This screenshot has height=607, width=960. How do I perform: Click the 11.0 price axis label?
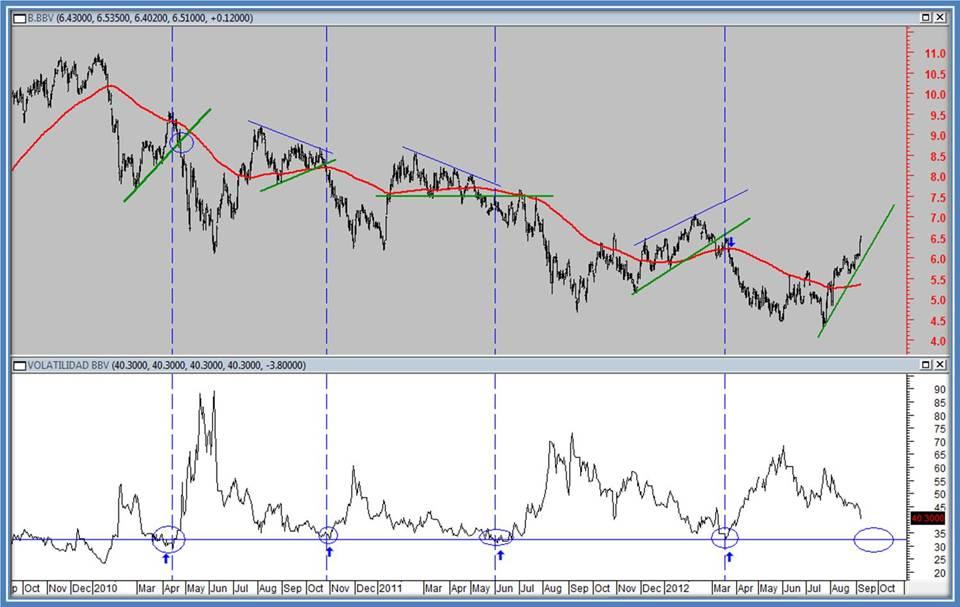pos(935,54)
